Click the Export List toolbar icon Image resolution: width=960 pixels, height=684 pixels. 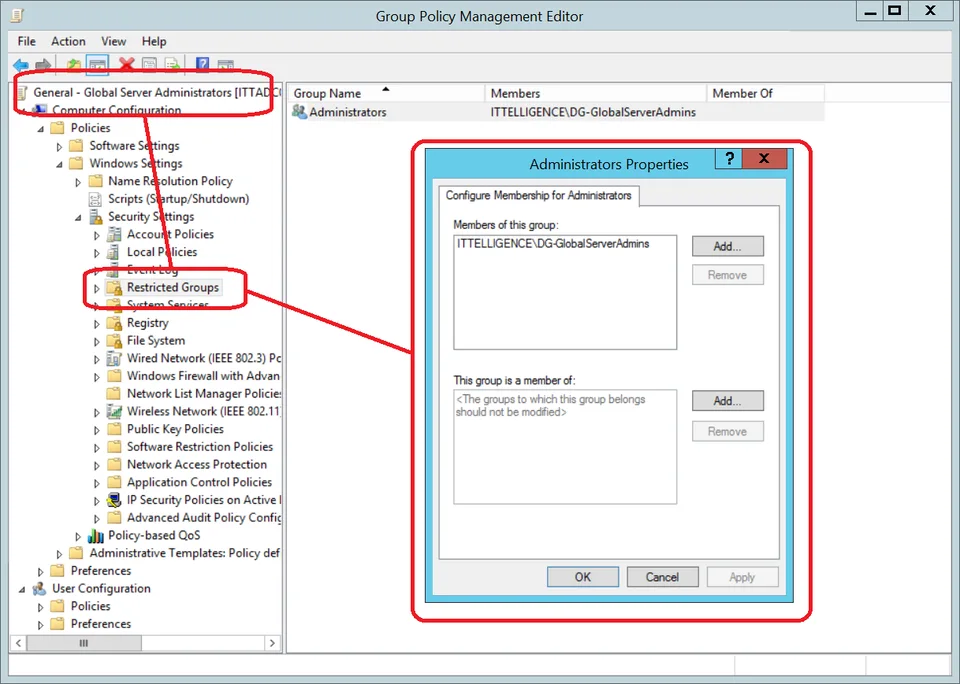[x=172, y=64]
